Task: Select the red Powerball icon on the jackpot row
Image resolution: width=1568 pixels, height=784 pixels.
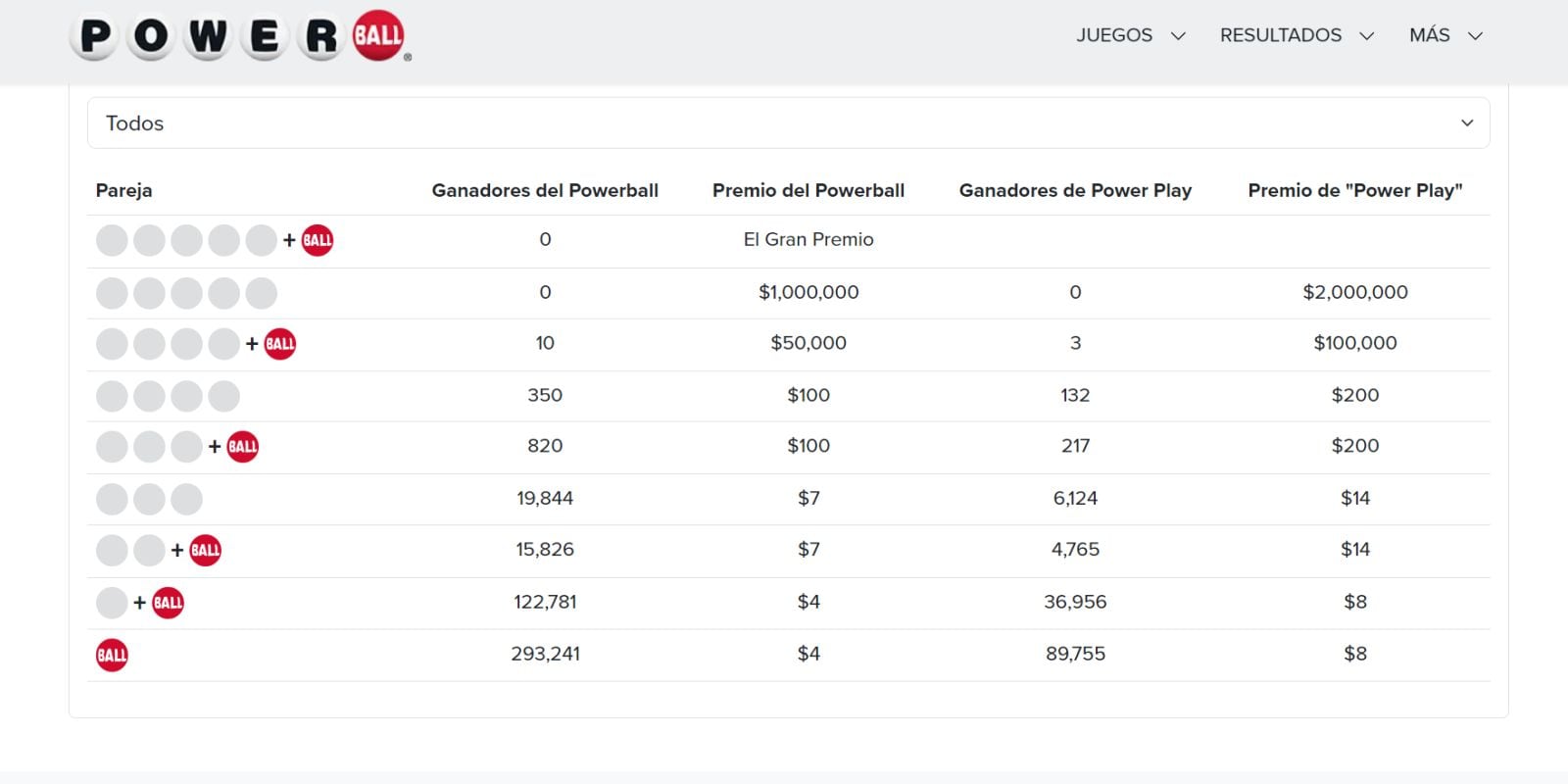Action: coord(316,239)
